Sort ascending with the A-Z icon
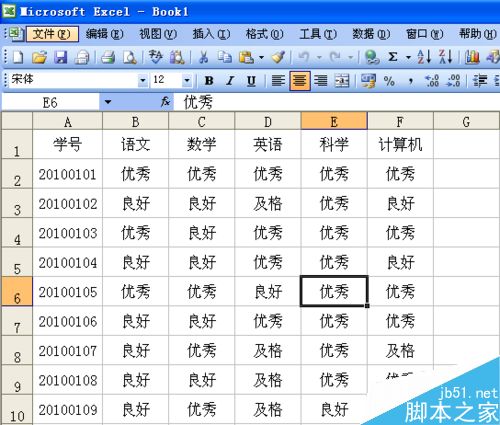Image resolution: width=500 pixels, height=425 pixels. tap(424, 57)
